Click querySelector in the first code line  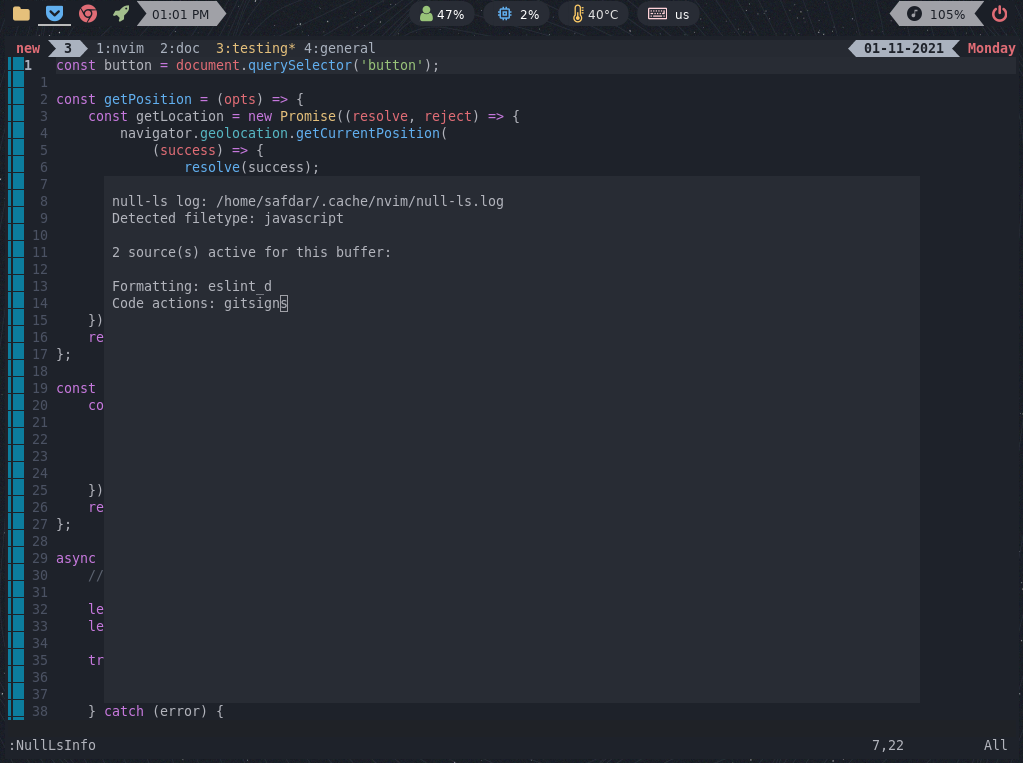(299, 65)
